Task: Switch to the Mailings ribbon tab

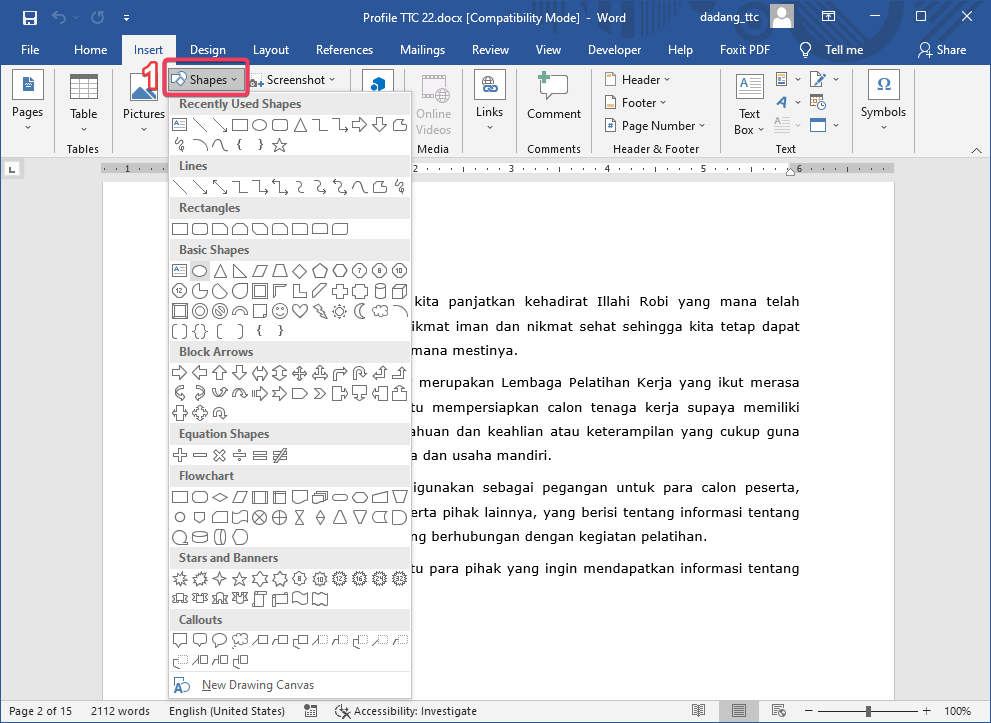Action: click(422, 49)
